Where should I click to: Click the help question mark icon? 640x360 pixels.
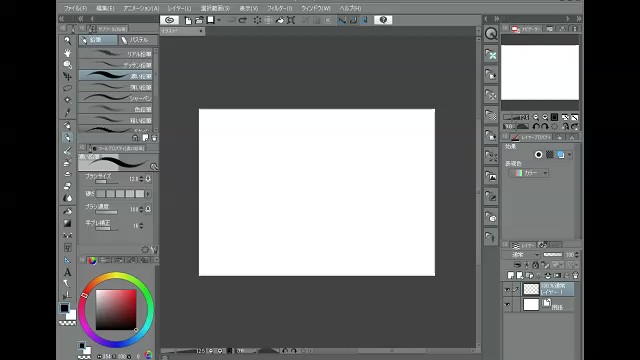tap(383, 20)
